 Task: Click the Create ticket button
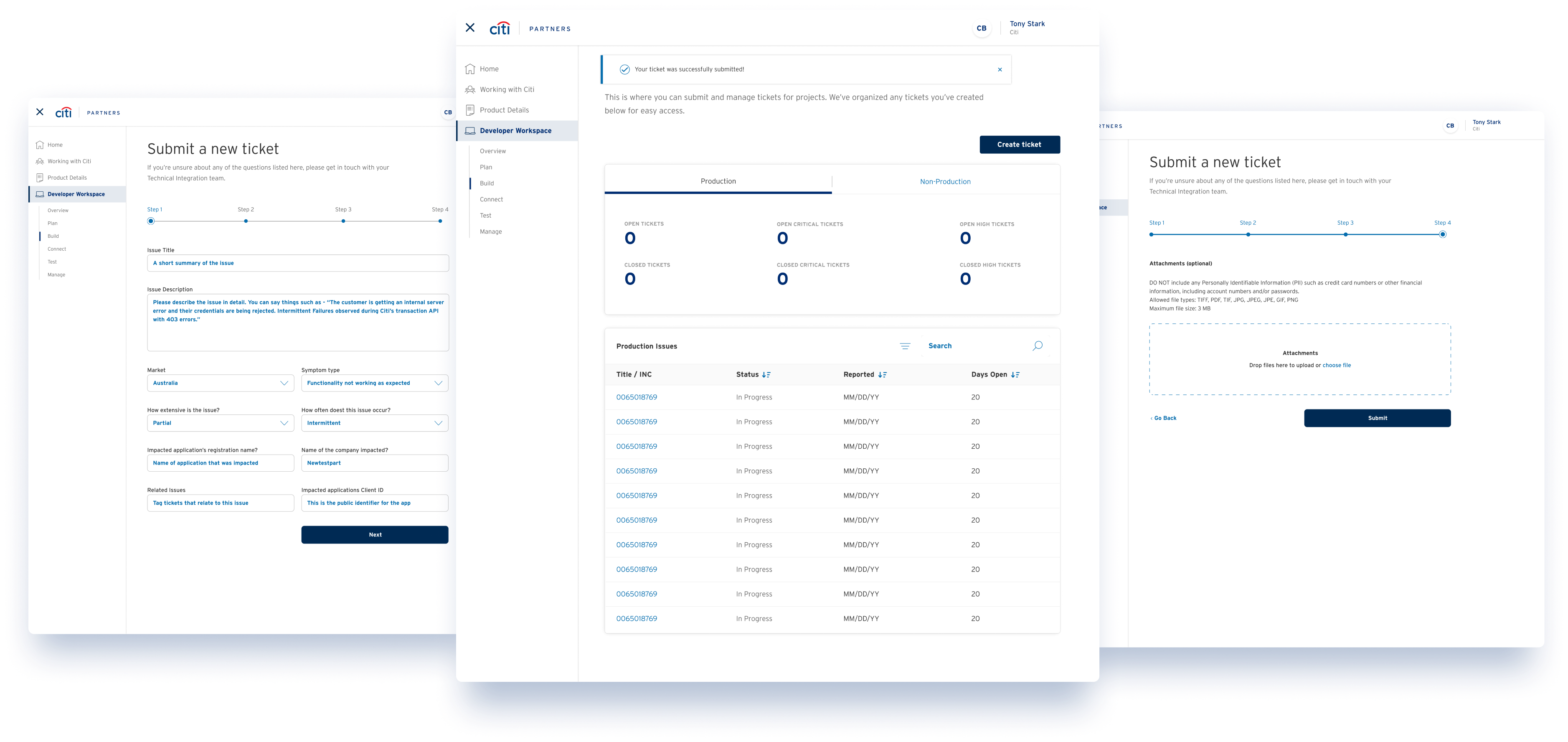coord(1020,144)
